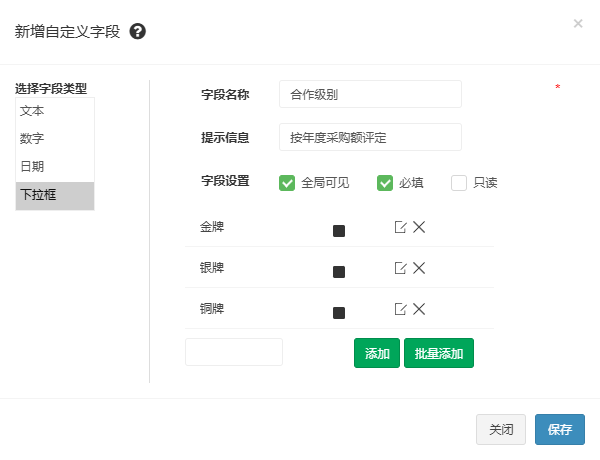Click the 银牌 option text
600x460 pixels.
click(212, 268)
